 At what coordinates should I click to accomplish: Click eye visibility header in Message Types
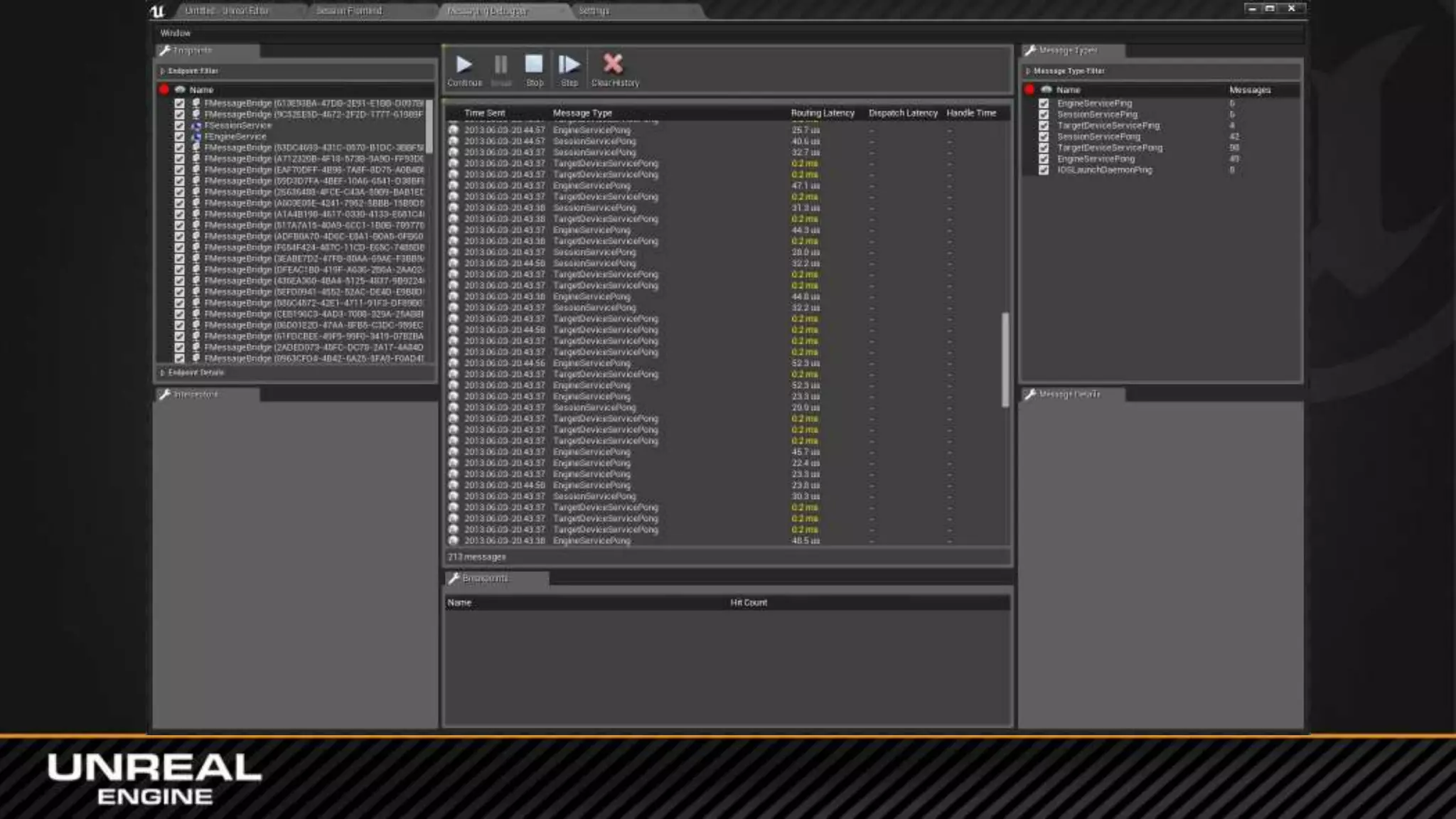click(1046, 90)
